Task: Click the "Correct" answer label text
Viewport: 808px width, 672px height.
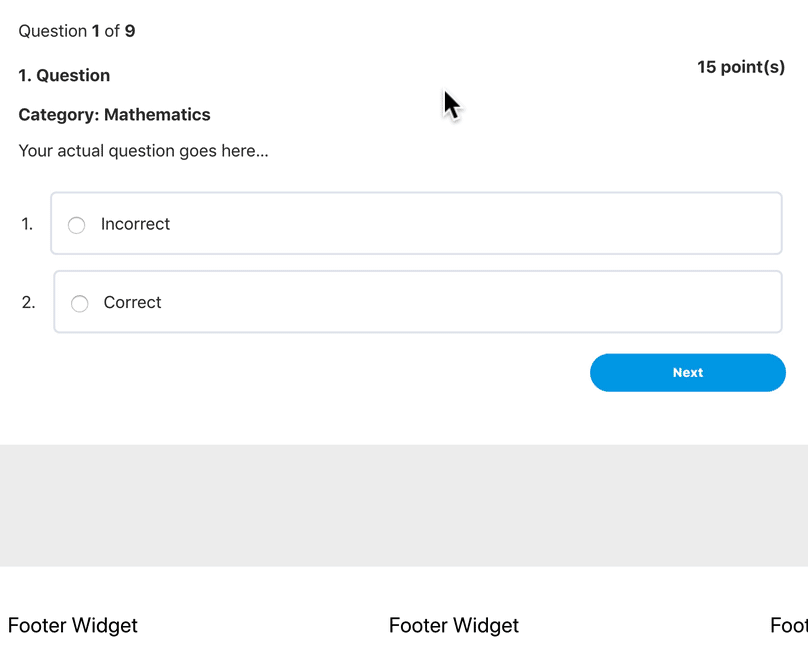Action: point(132,302)
